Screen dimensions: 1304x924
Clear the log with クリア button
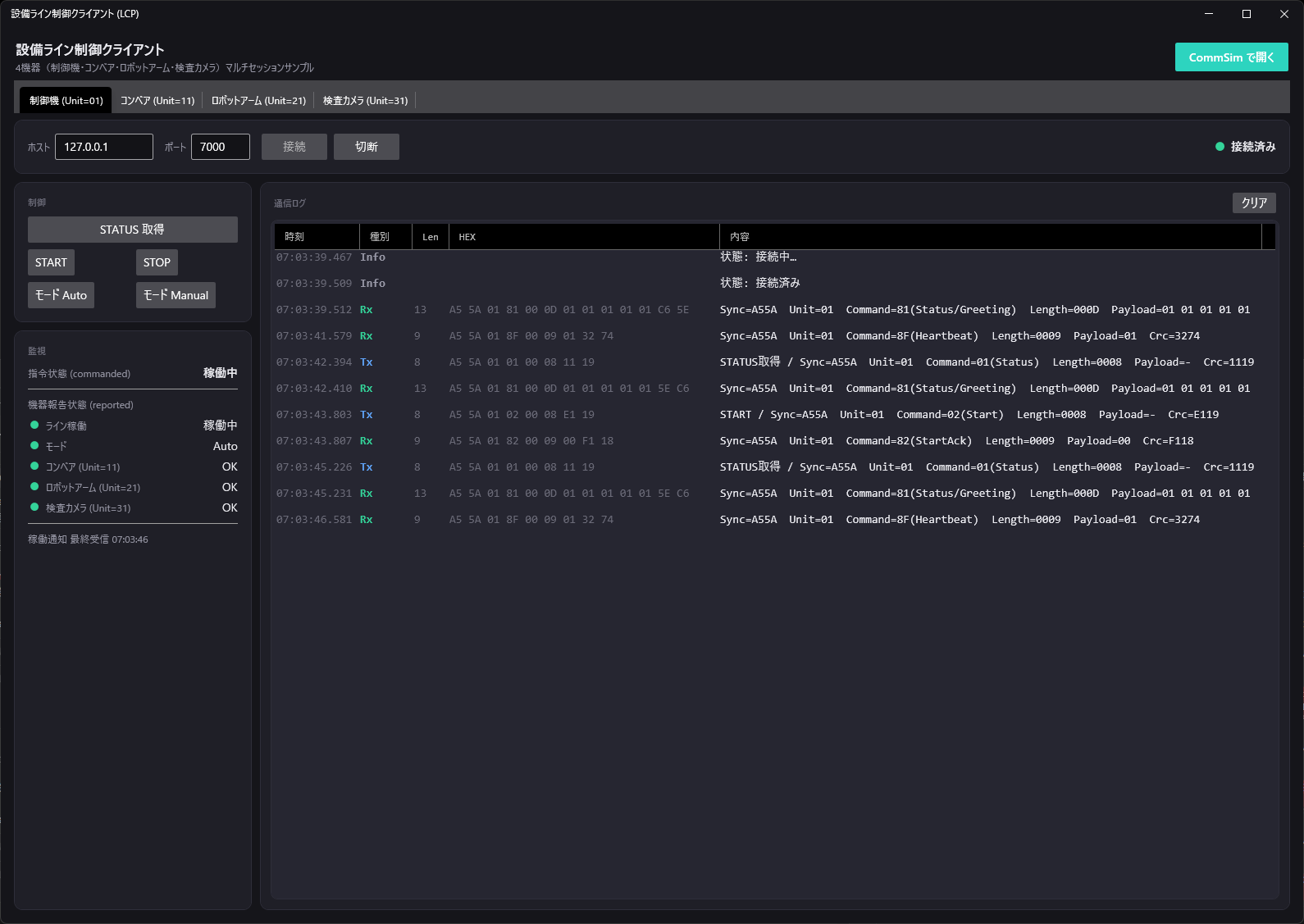tap(1254, 203)
